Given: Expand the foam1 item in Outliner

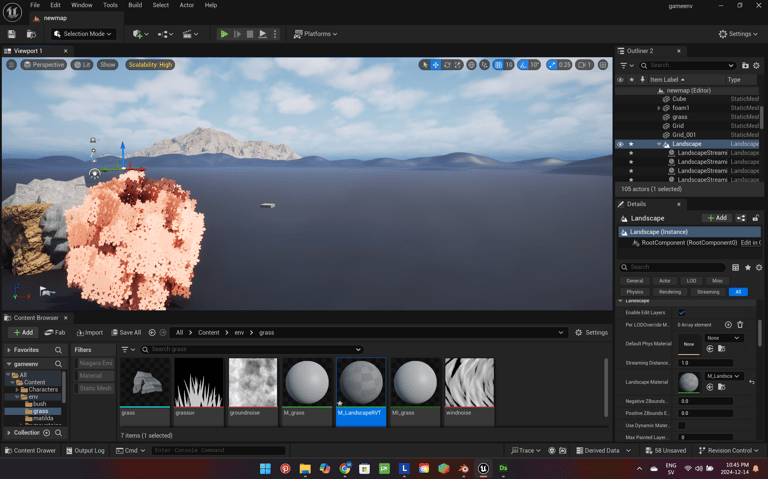Looking at the screenshot, I should click(659, 108).
